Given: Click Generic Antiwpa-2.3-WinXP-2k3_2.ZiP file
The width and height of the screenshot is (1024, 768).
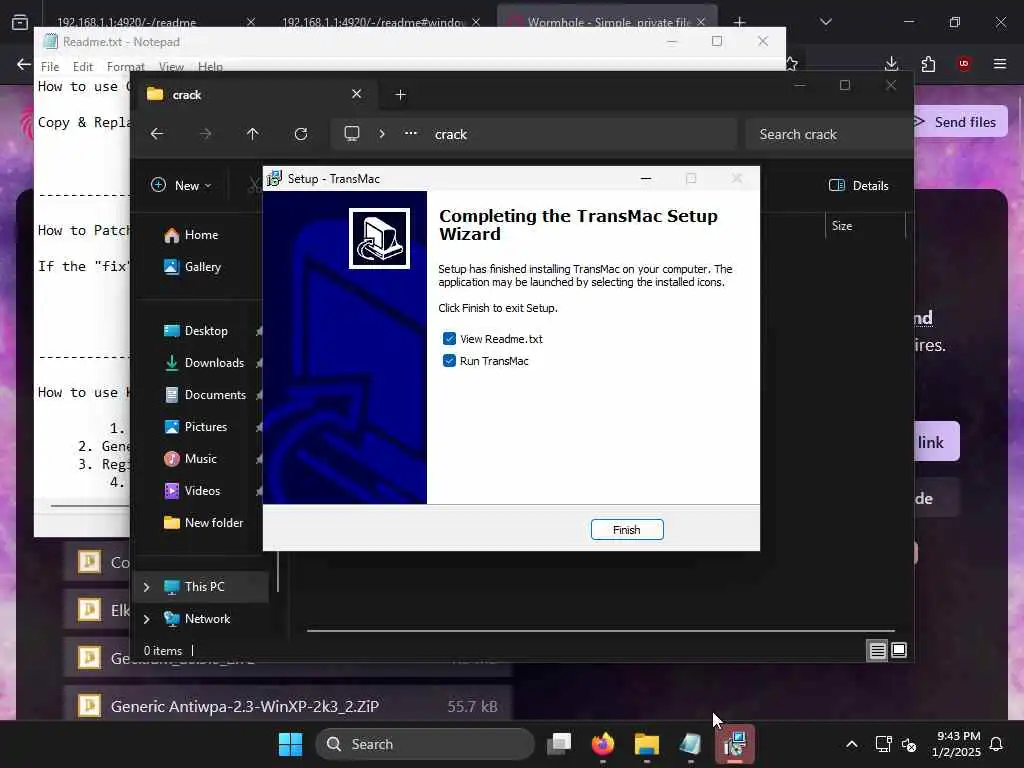Looking at the screenshot, I should click(x=287, y=706).
